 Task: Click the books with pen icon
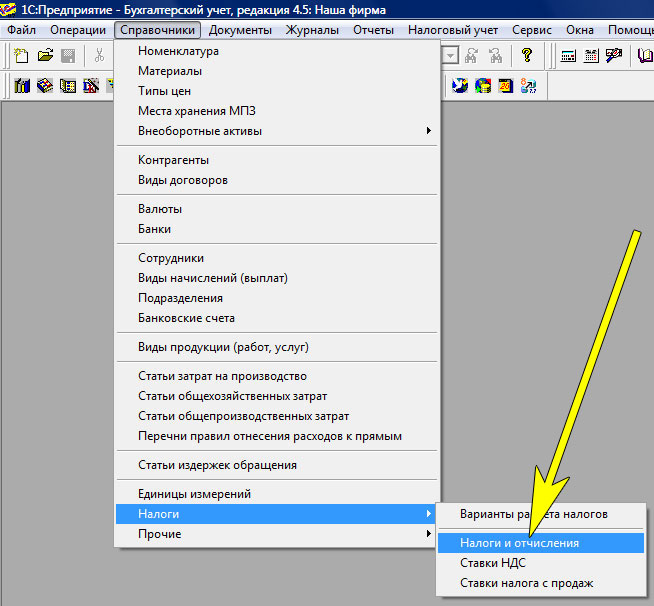[22, 86]
